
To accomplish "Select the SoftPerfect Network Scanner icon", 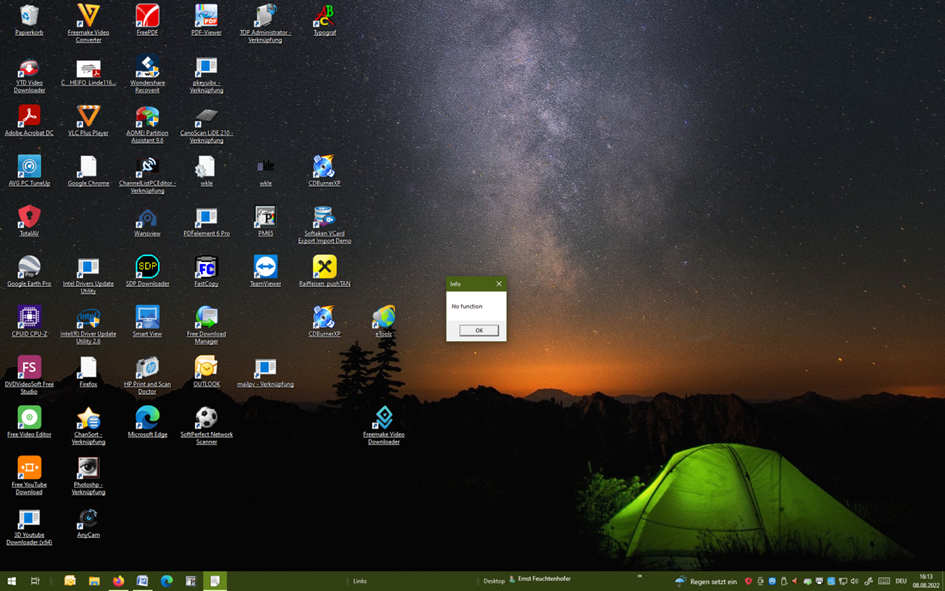I will point(206,425).
